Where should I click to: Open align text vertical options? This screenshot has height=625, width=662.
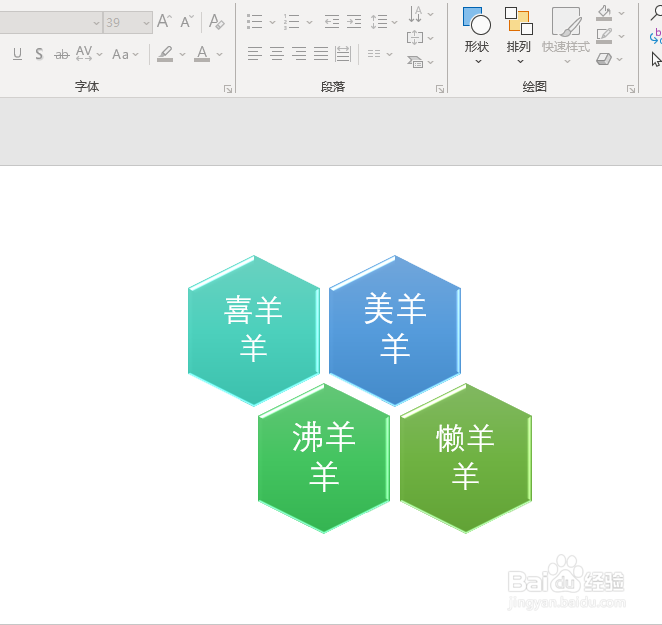click(420, 38)
